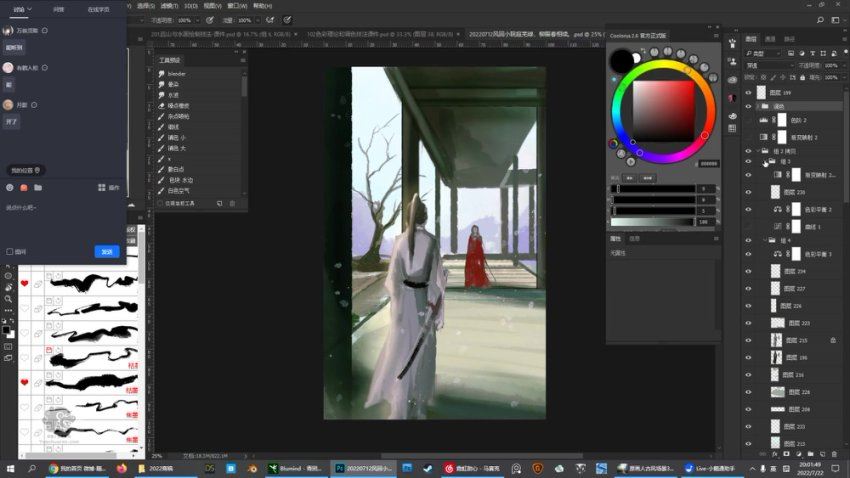Switch to the 20220712 document tab
The width and height of the screenshot is (850, 478).
pyautogui.click(x=535, y=34)
